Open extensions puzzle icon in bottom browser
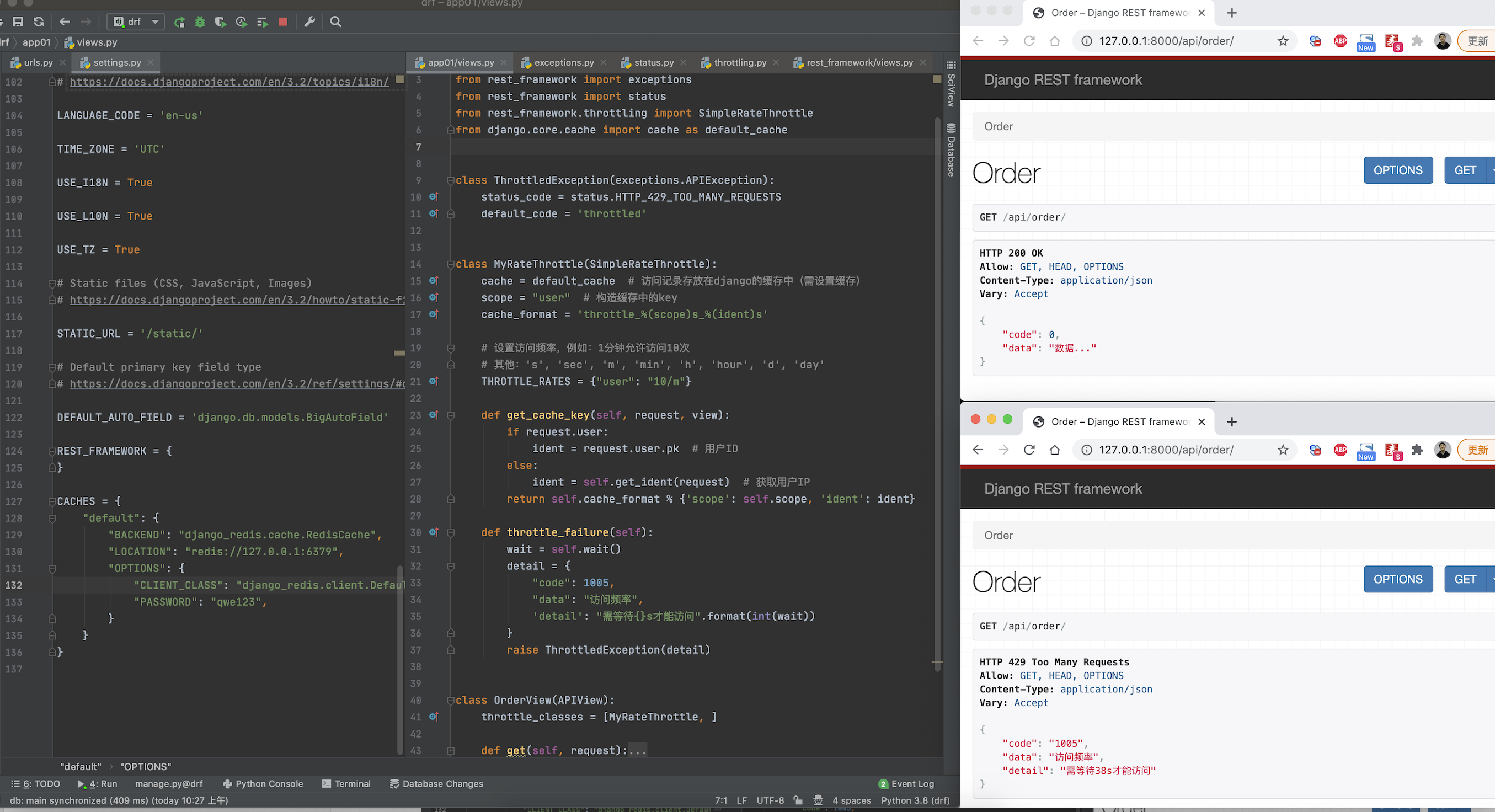The width and height of the screenshot is (1495, 812). [x=1417, y=449]
